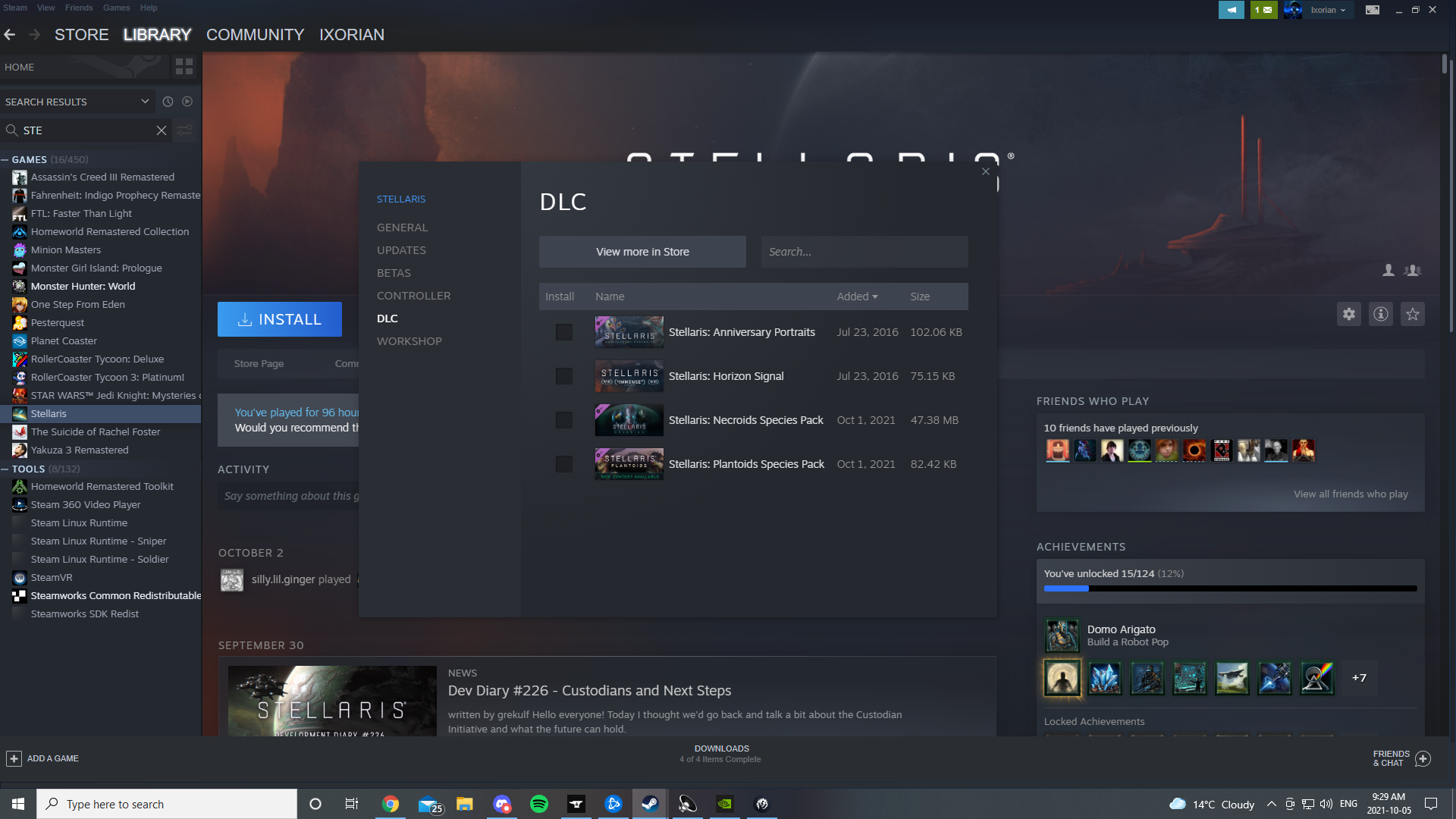This screenshot has height=819, width=1456.
Task: Check install box for Horizon Signal
Action: pyautogui.click(x=564, y=376)
